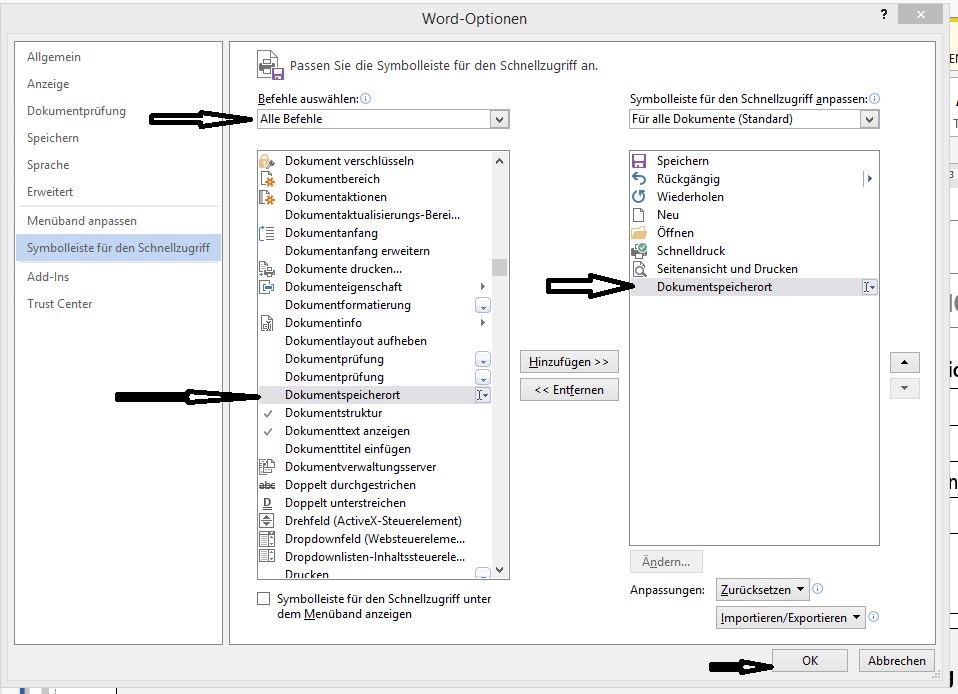Open the Importieren/Exportieren dropdown button
The width and height of the screenshot is (958, 694).
791,618
